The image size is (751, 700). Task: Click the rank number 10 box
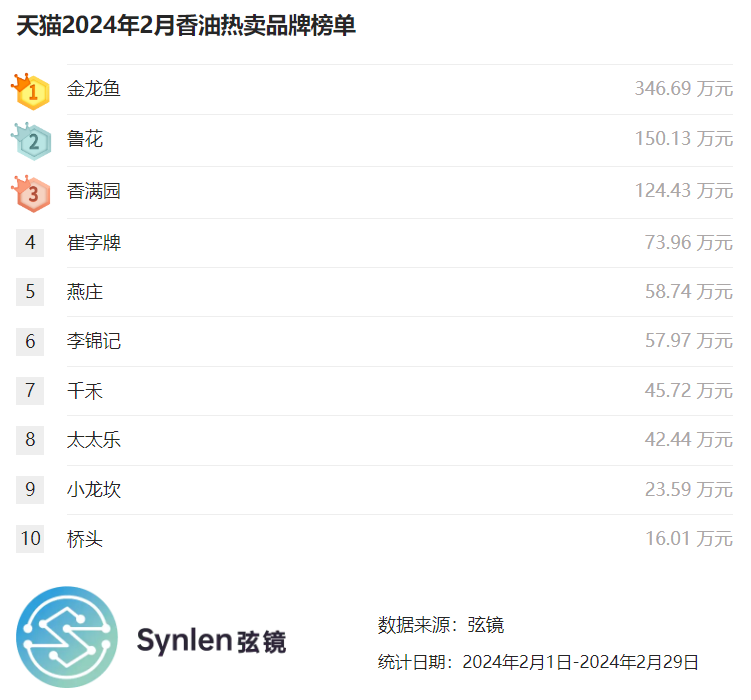coord(30,539)
